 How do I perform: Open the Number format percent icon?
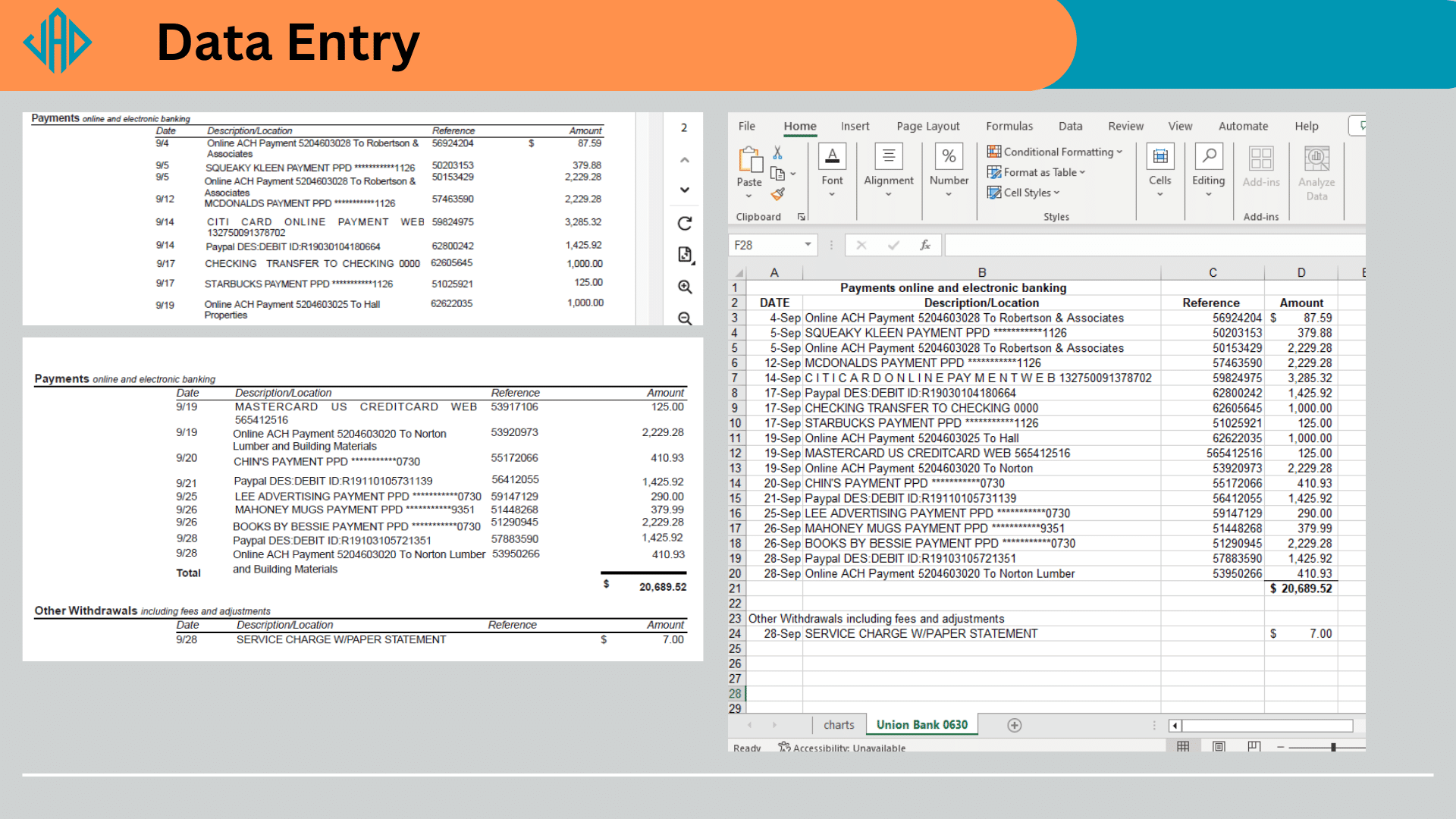[x=949, y=157]
